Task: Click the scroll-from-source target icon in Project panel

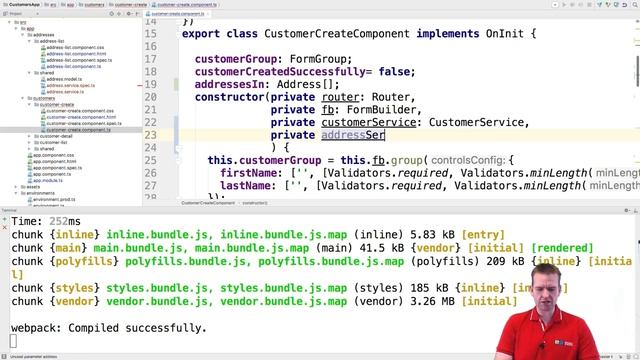Action: pos(111,14)
